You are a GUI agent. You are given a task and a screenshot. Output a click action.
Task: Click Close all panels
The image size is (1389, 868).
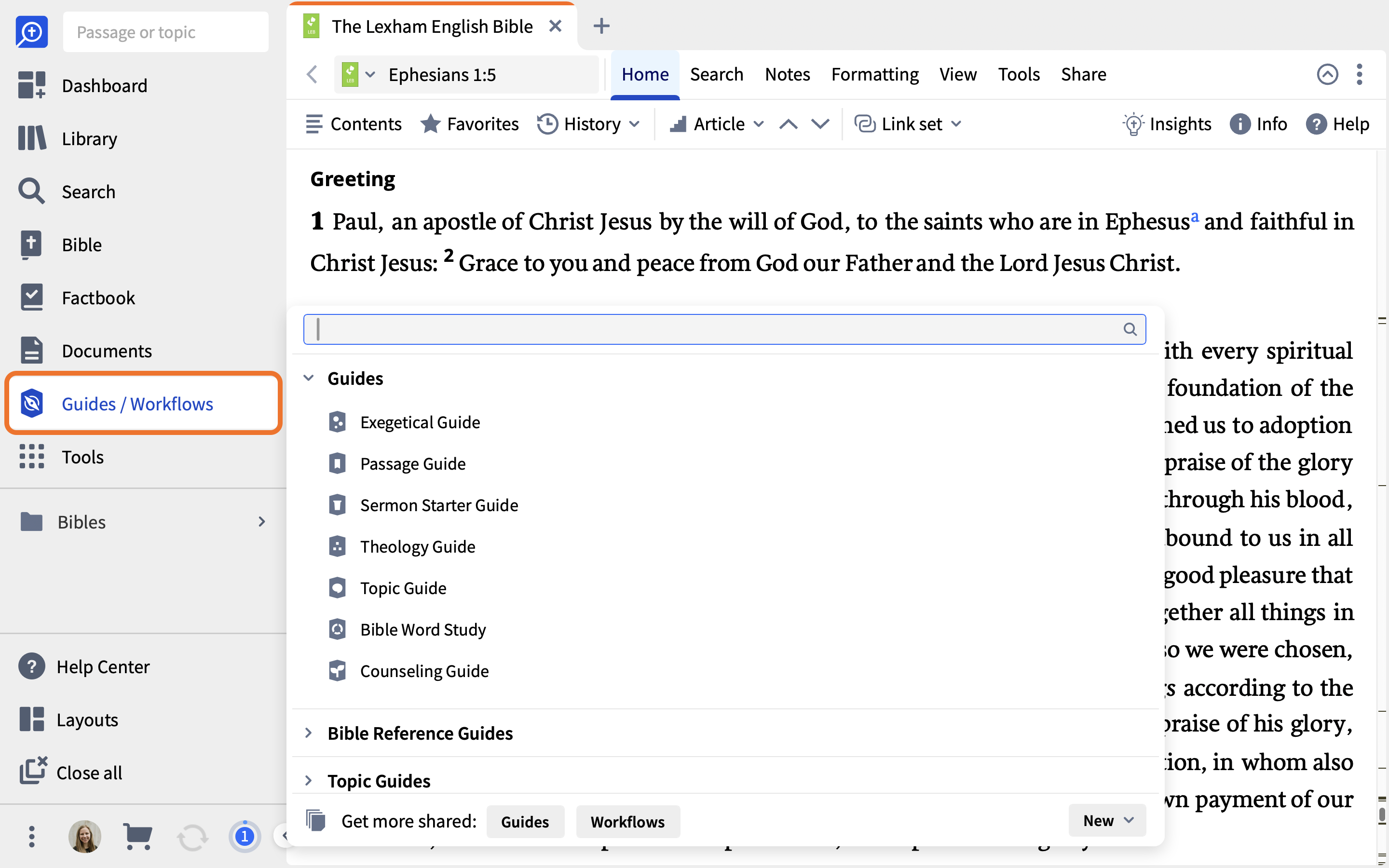pos(70,773)
